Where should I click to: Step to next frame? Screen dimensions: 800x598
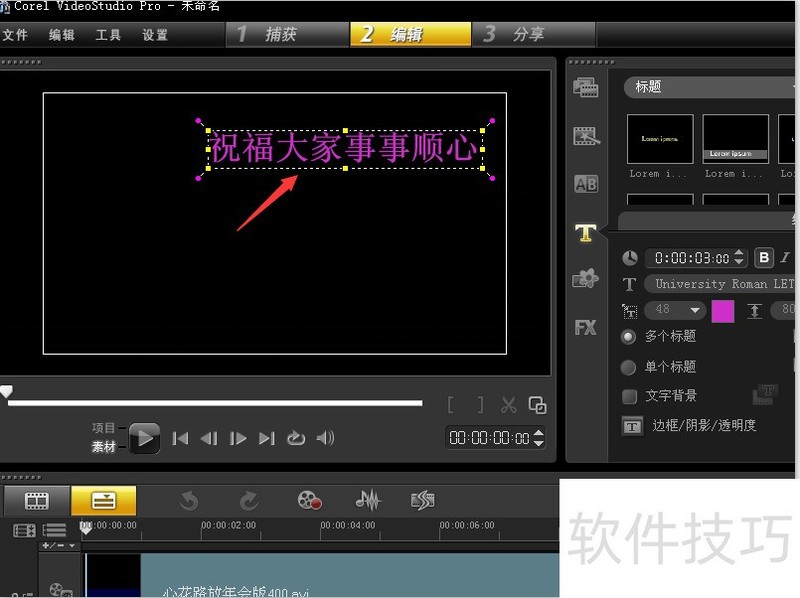point(238,438)
